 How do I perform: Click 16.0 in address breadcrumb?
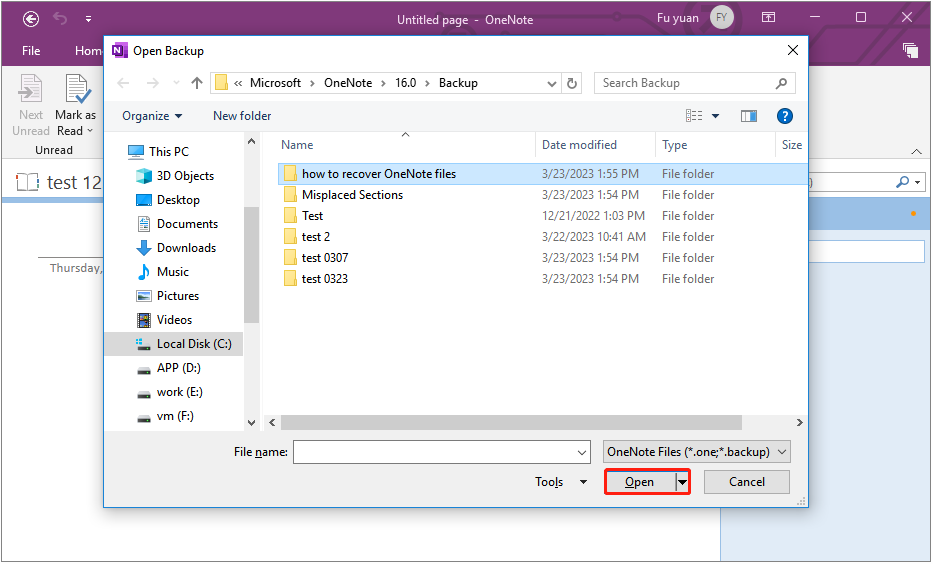coord(406,83)
